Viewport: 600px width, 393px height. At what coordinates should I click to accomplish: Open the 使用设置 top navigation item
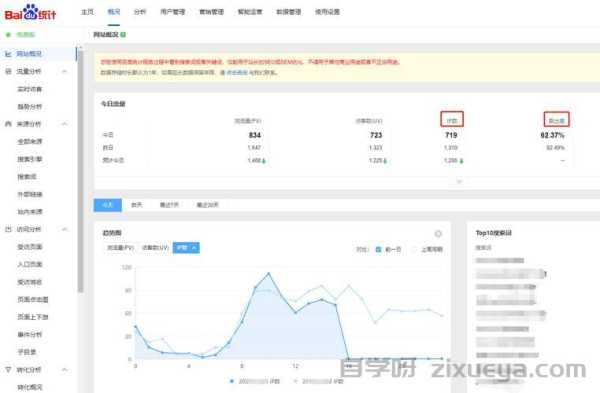(327, 12)
